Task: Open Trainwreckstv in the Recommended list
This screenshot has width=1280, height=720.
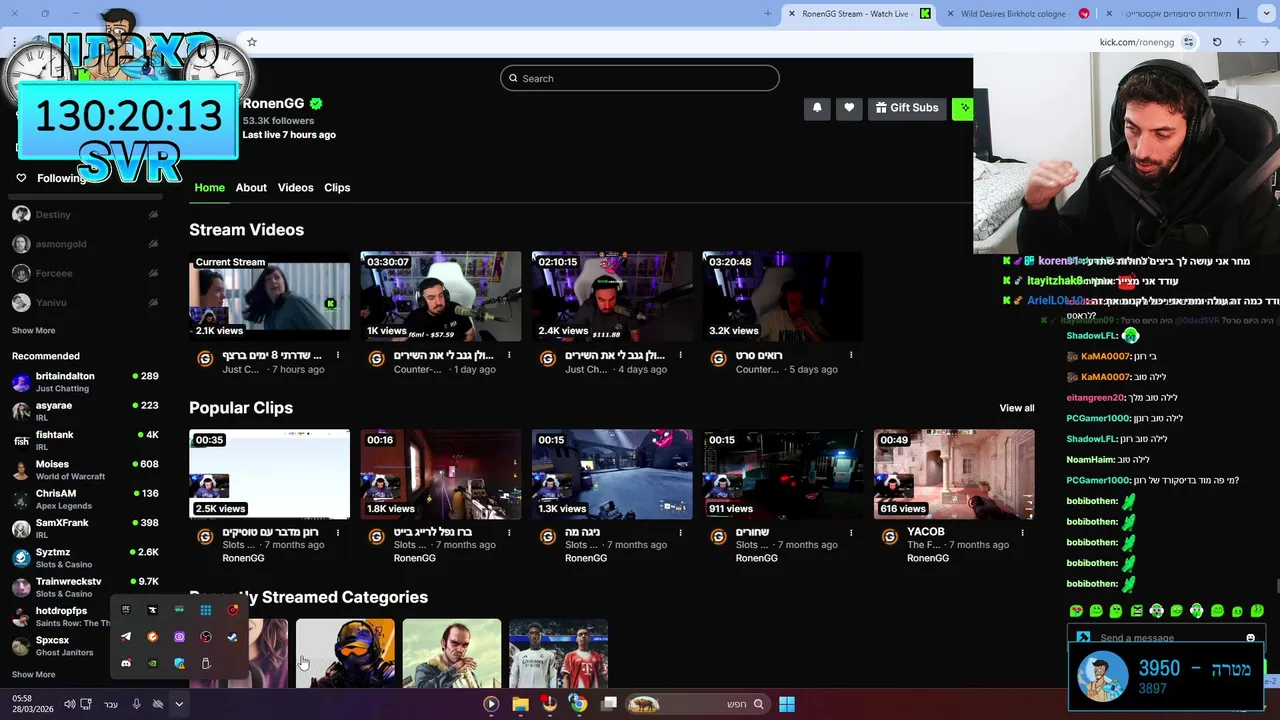Action: pyautogui.click(x=85, y=587)
